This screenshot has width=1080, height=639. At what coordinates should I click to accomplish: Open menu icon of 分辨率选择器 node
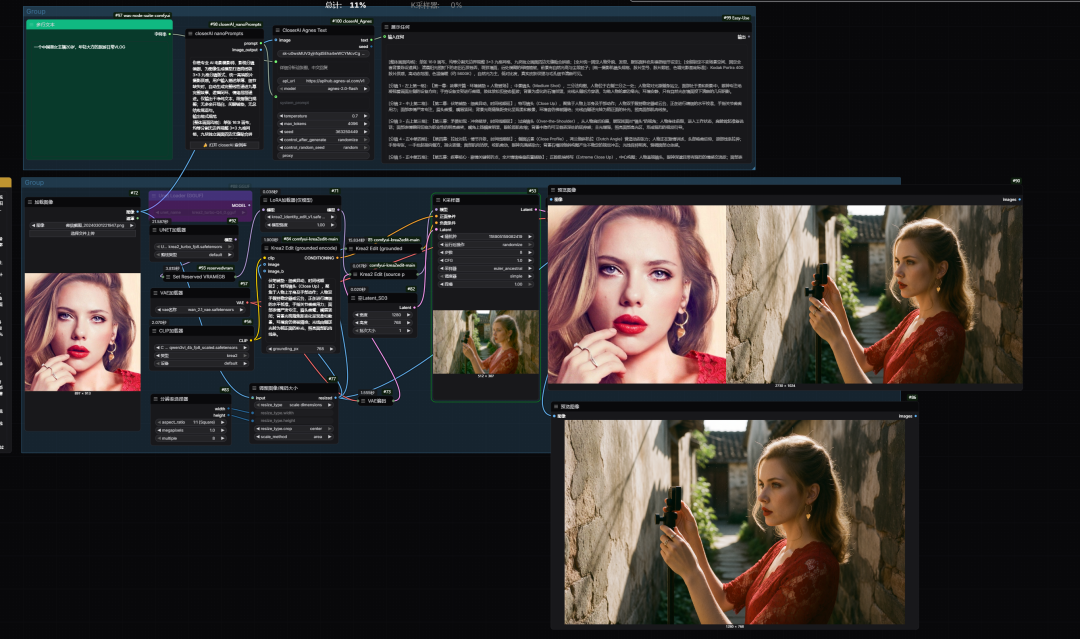155,399
